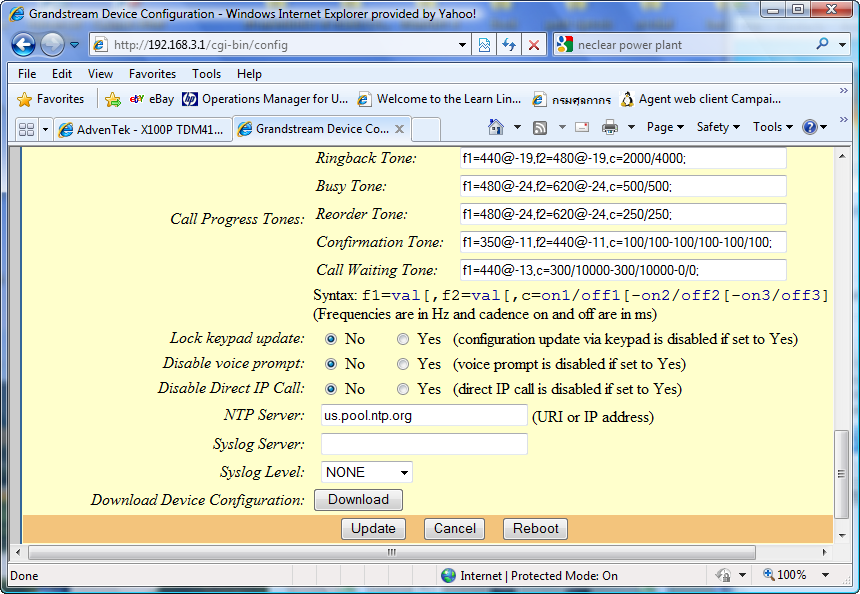Click the NTP Server text field

pyautogui.click(x=424, y=416)
